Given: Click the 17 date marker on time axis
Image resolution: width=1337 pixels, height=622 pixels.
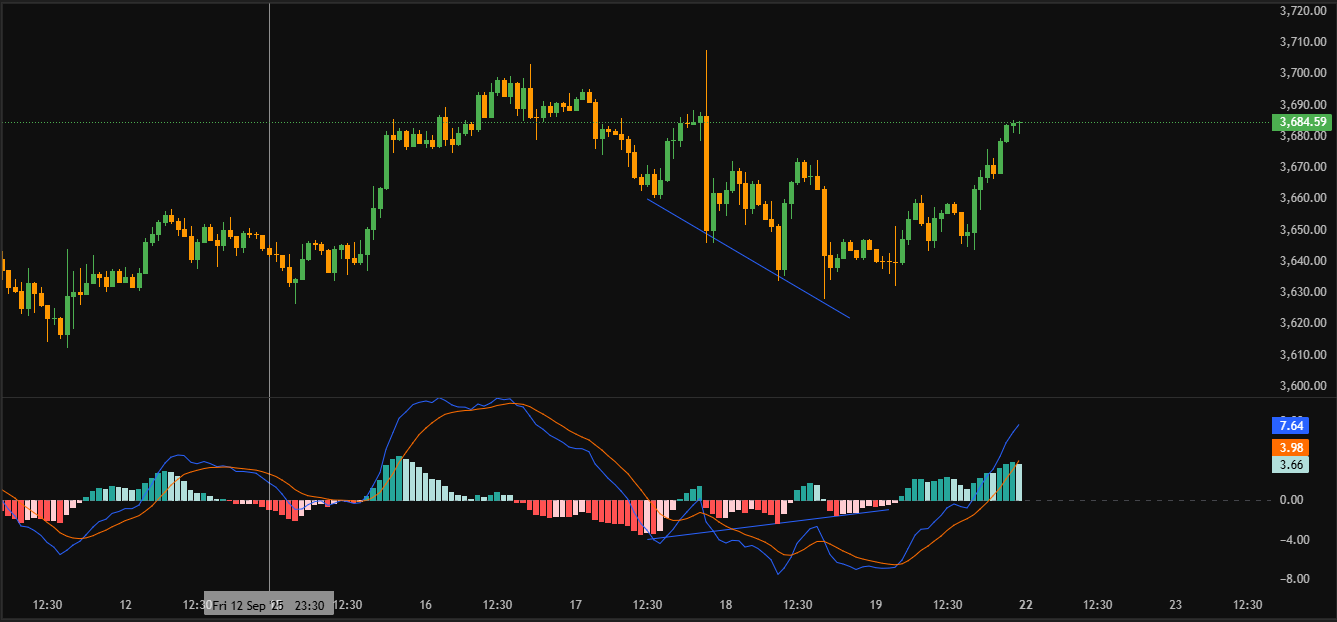Looking at the screenshot, I should coord(576,605).
